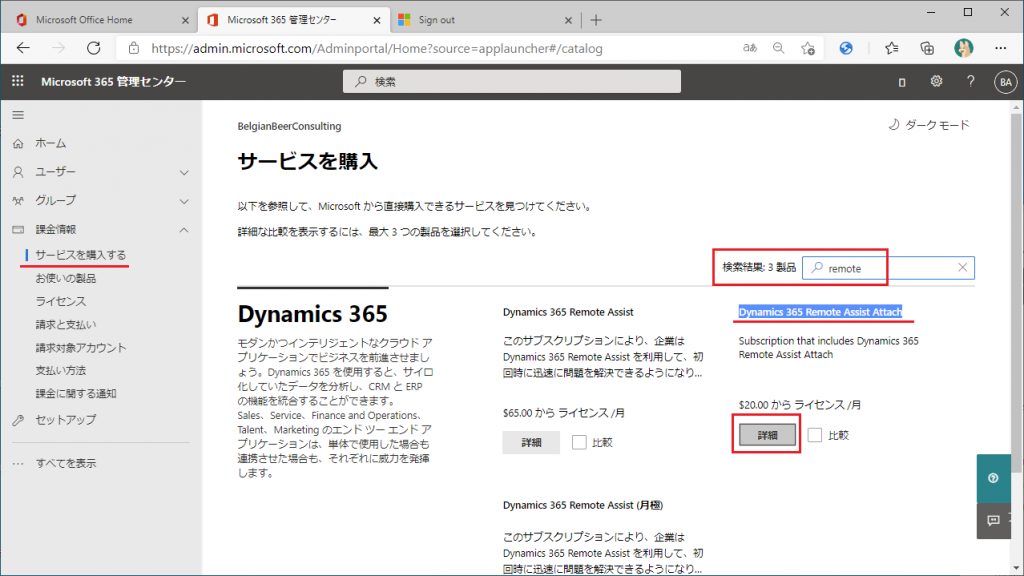Screen dimensions: 1024x576
Task: Check 比較 for Dynamics 365 Remote Assist Attach
Action: [814, 435]
